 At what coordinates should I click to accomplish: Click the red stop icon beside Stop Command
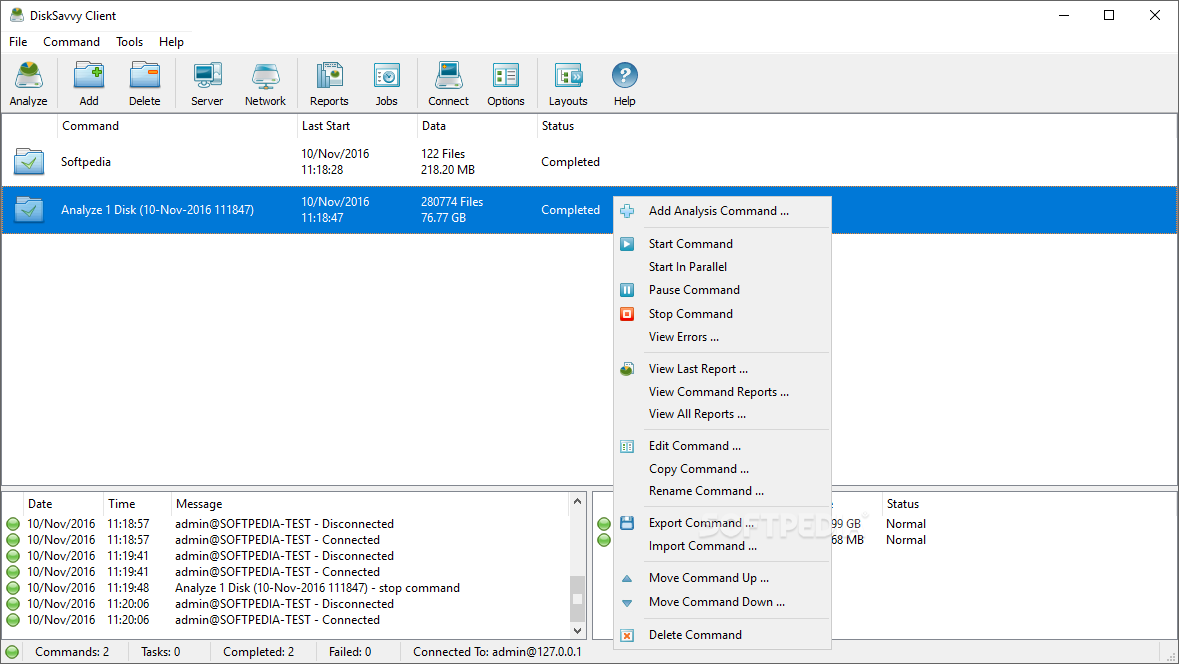tap(627, 314)
